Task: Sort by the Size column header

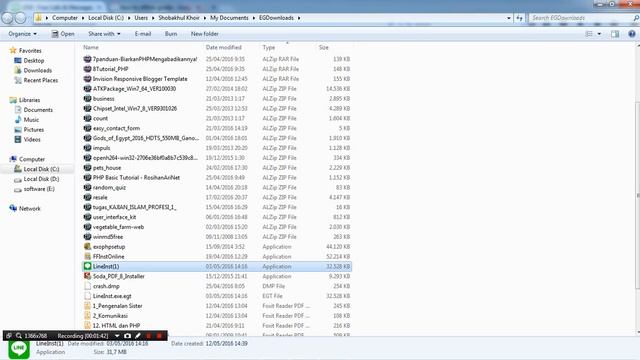Action: (x=324, y=47)
